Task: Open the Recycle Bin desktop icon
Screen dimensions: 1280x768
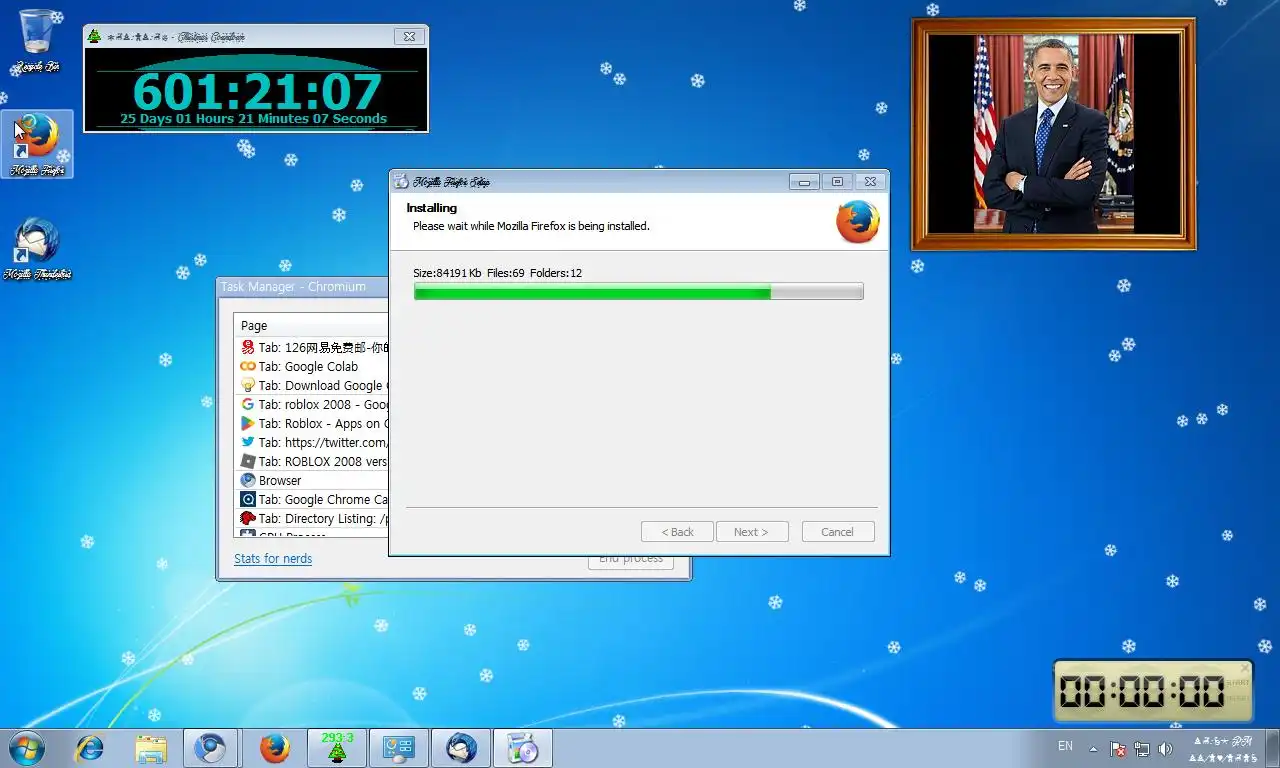Action: click(x=37, y=40)
